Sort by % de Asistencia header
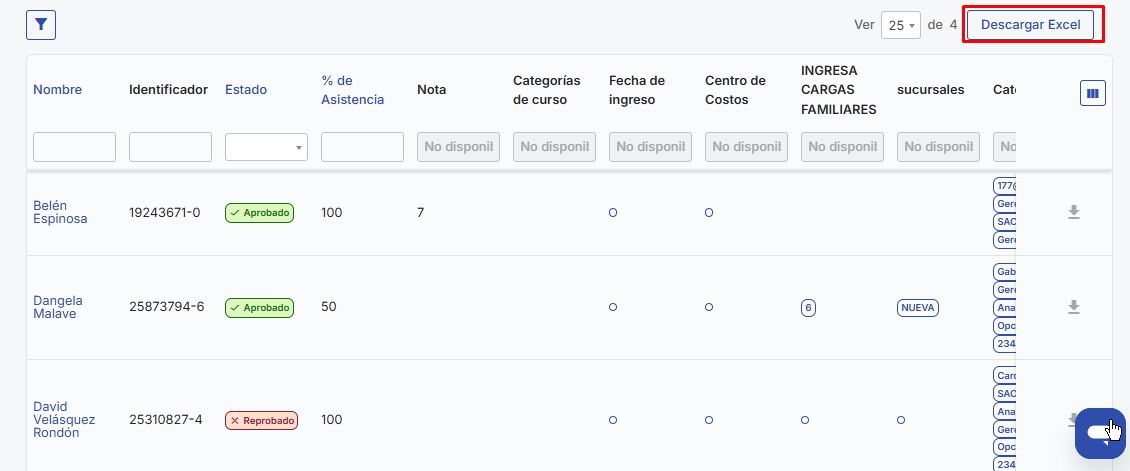The width and height of the screenshot is (1130, 471). point(352,90)
